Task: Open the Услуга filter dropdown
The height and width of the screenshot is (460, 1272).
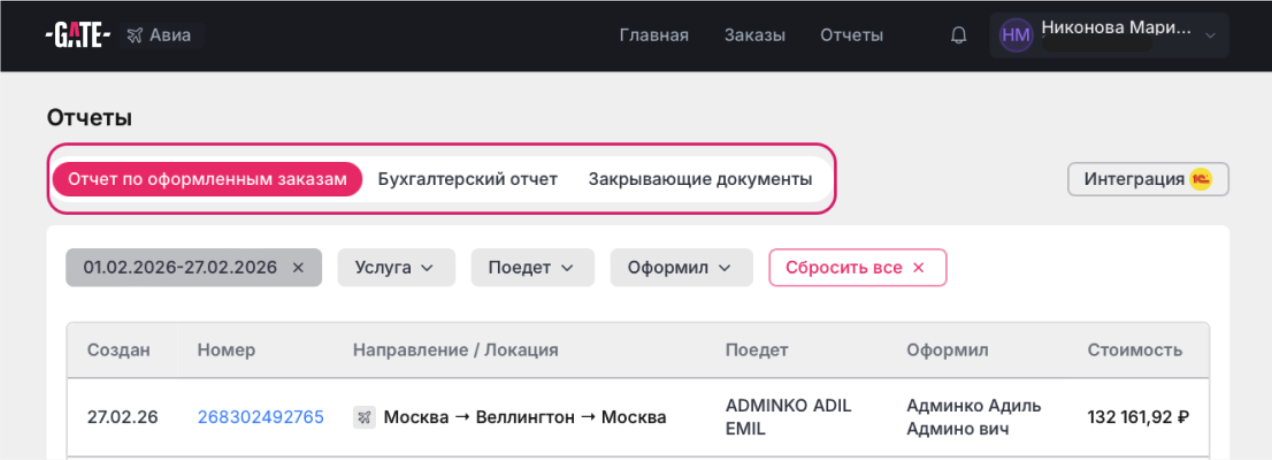Action: [x=396, y=268]
